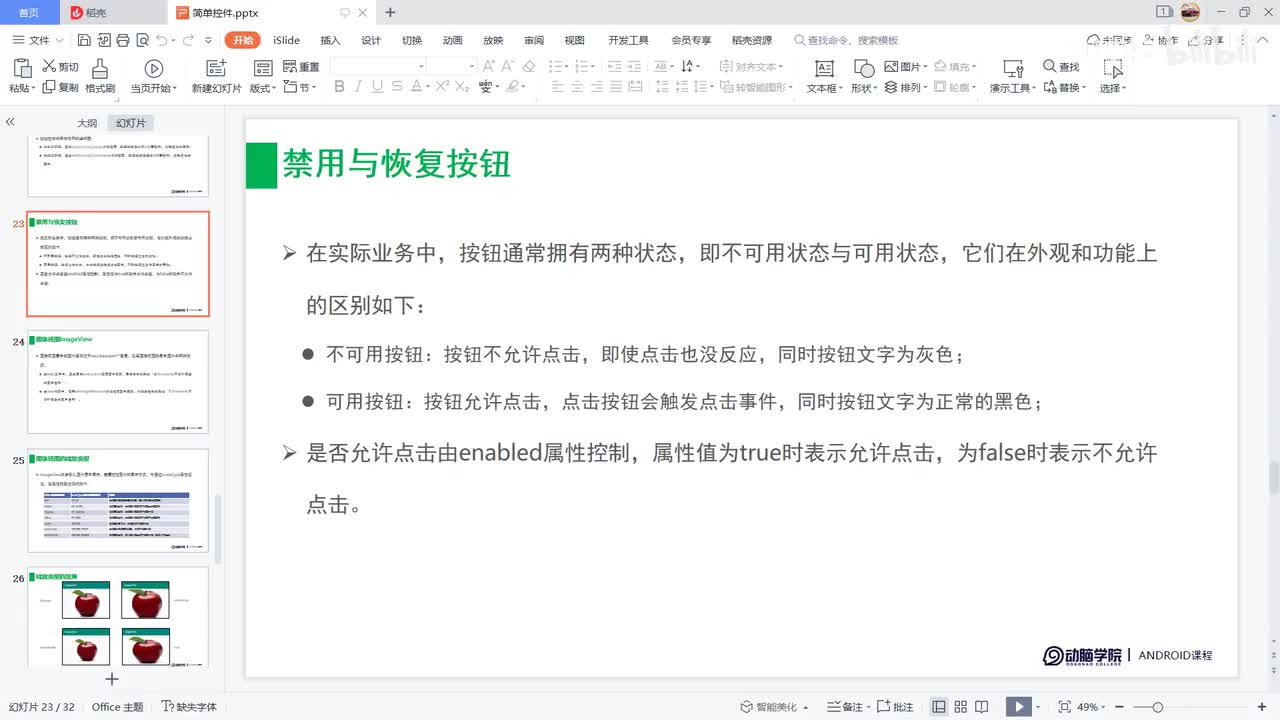Toggle Underline formatting

(377, 87)
